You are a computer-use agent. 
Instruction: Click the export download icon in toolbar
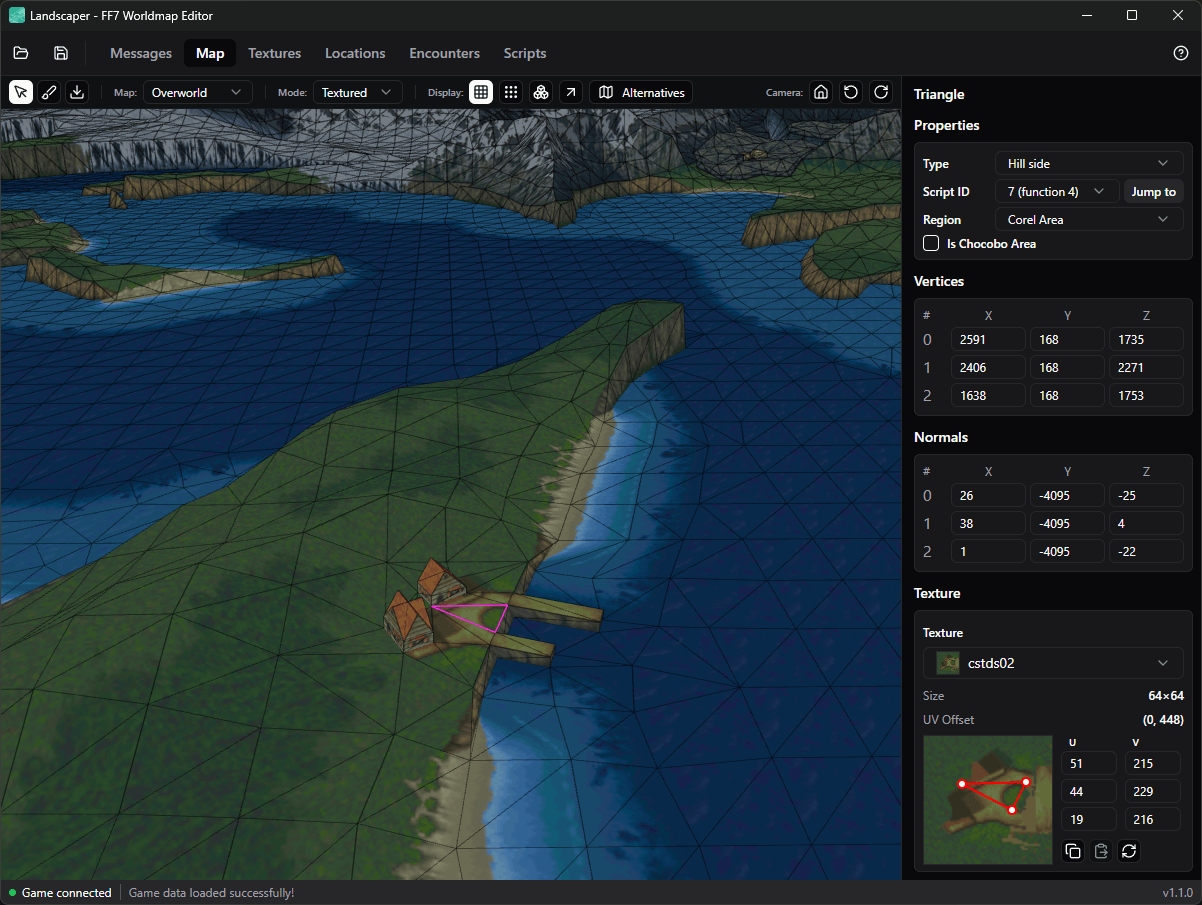click(x=77, y=92)
